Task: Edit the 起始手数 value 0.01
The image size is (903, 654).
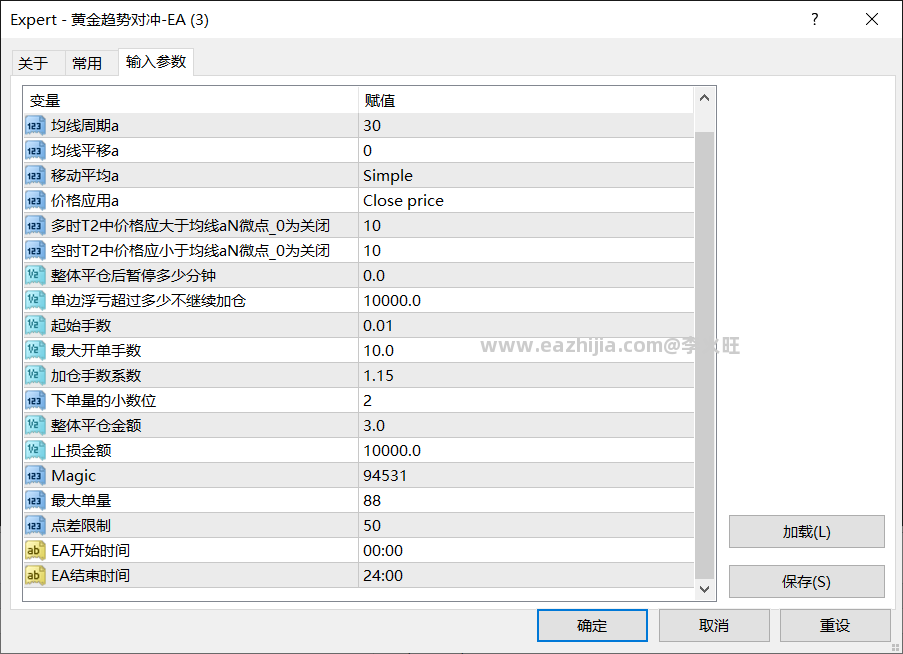Action: coord(526,325)
